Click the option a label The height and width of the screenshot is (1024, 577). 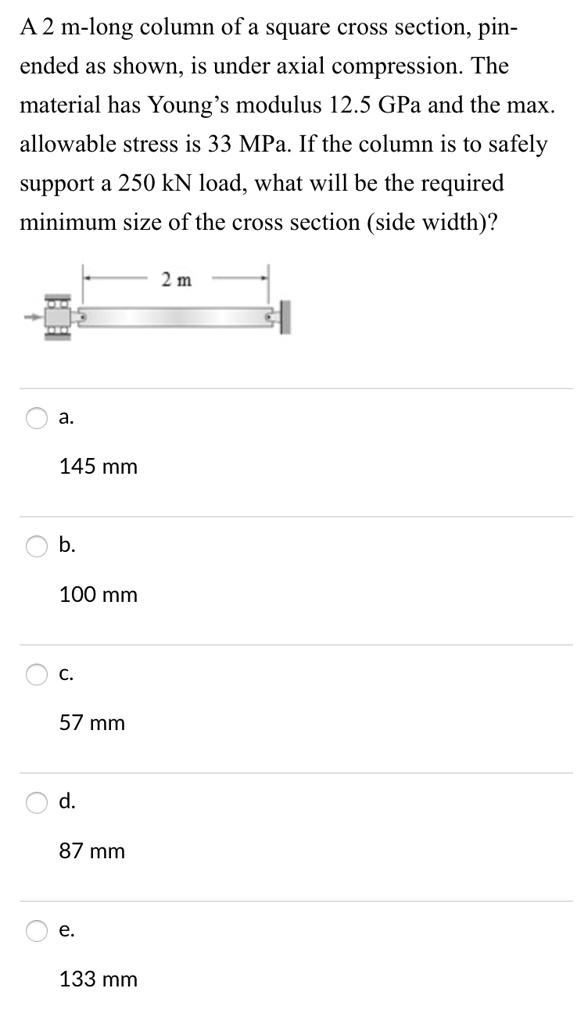coord(67,416)
